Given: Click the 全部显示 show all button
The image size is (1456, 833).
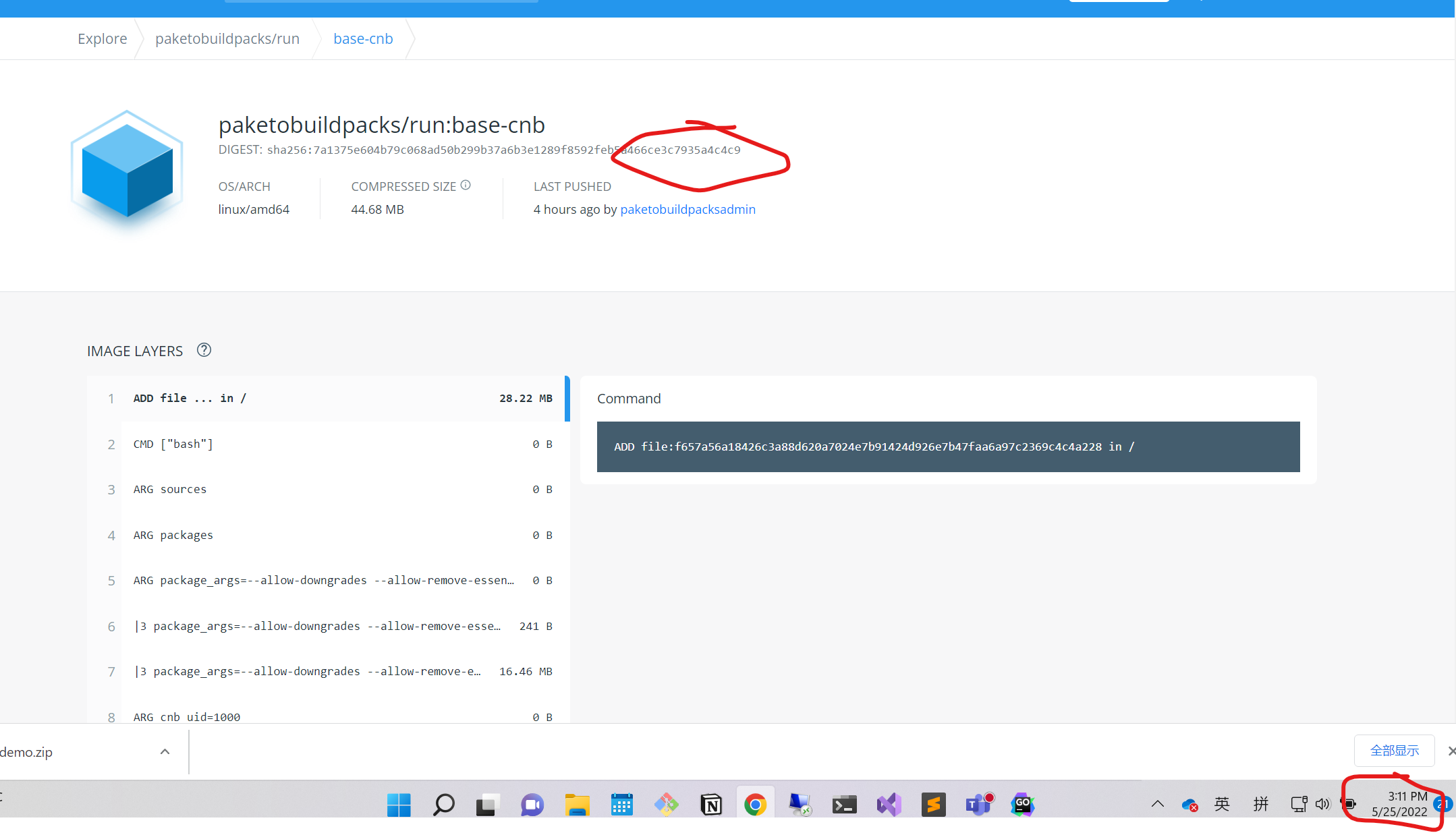Looking at the screenshot, I should tap(1394, 751).
